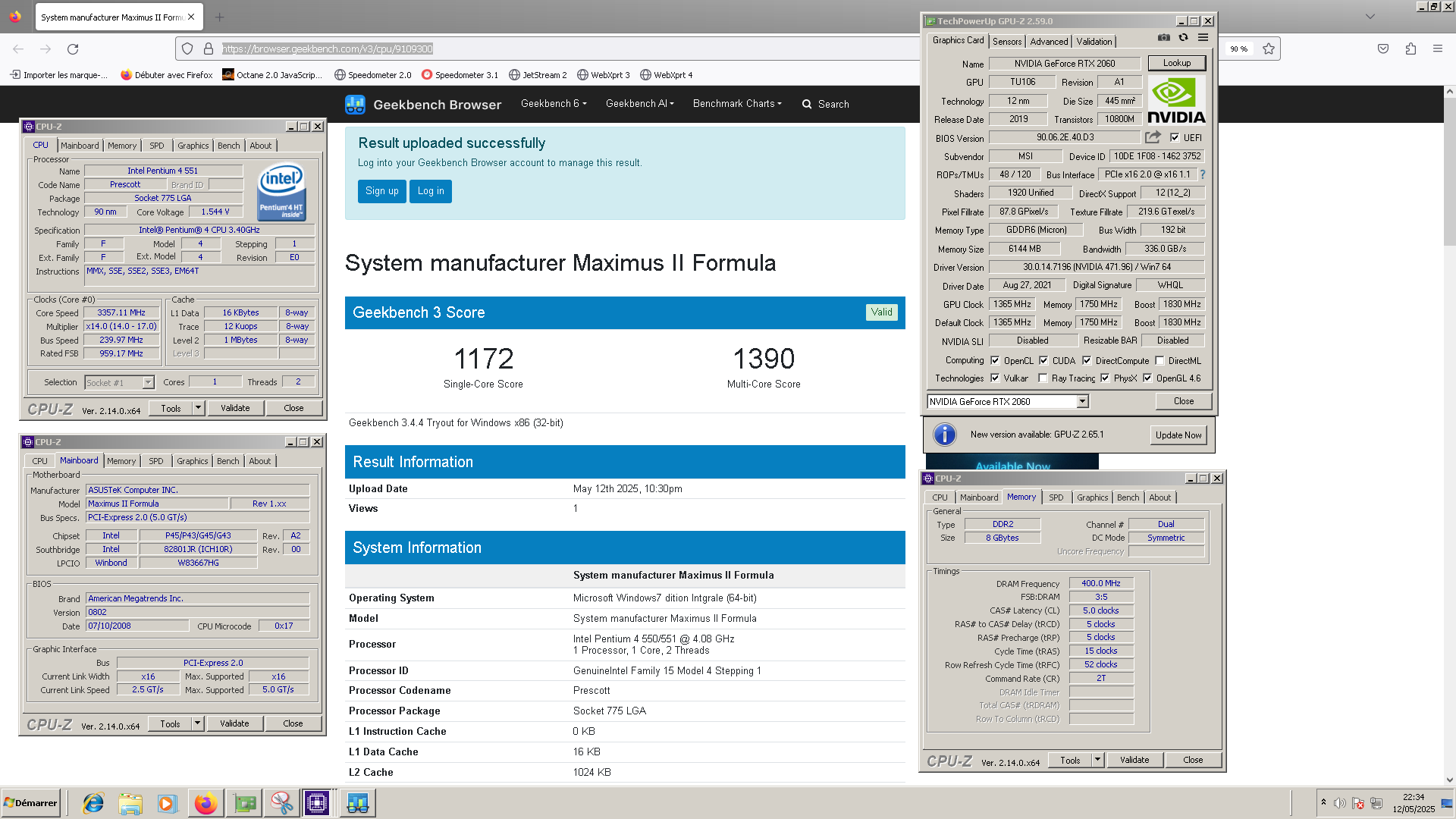This screenshot has width=1456, height=819.
Task: Click the GPU-Z refresh icon
Action: pos(1183,38)
